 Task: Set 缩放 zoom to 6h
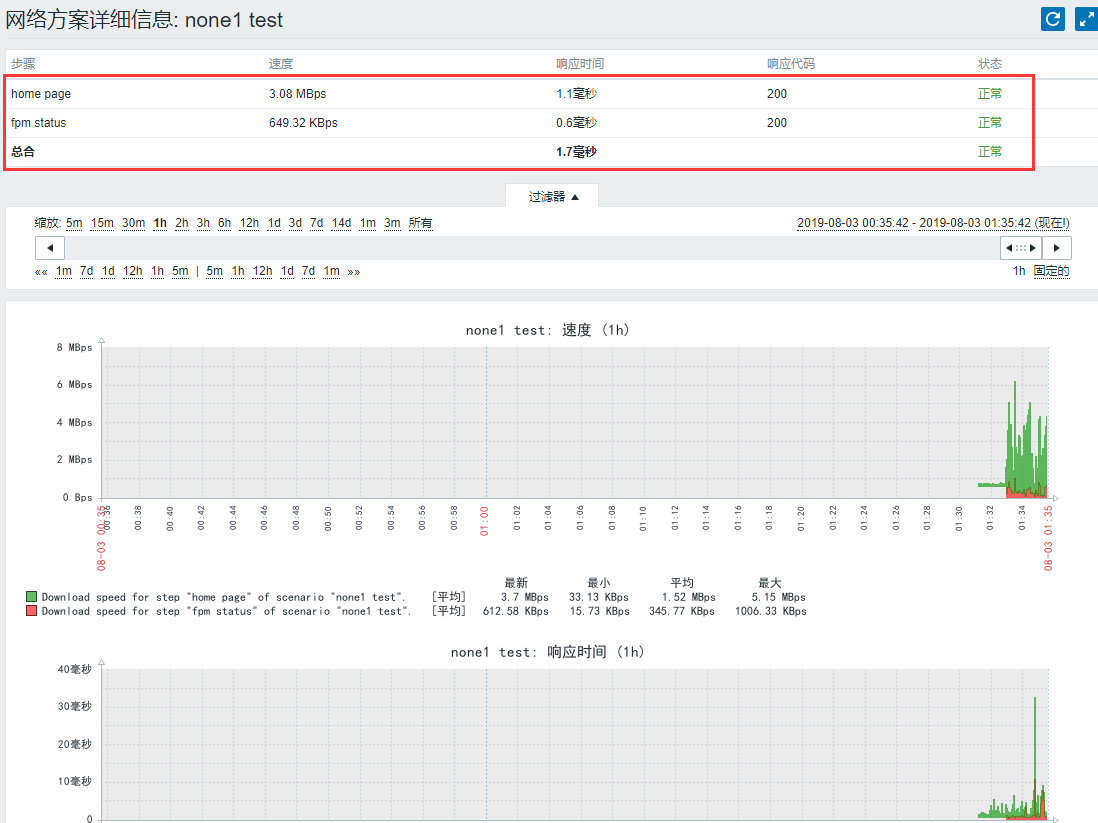224,223
